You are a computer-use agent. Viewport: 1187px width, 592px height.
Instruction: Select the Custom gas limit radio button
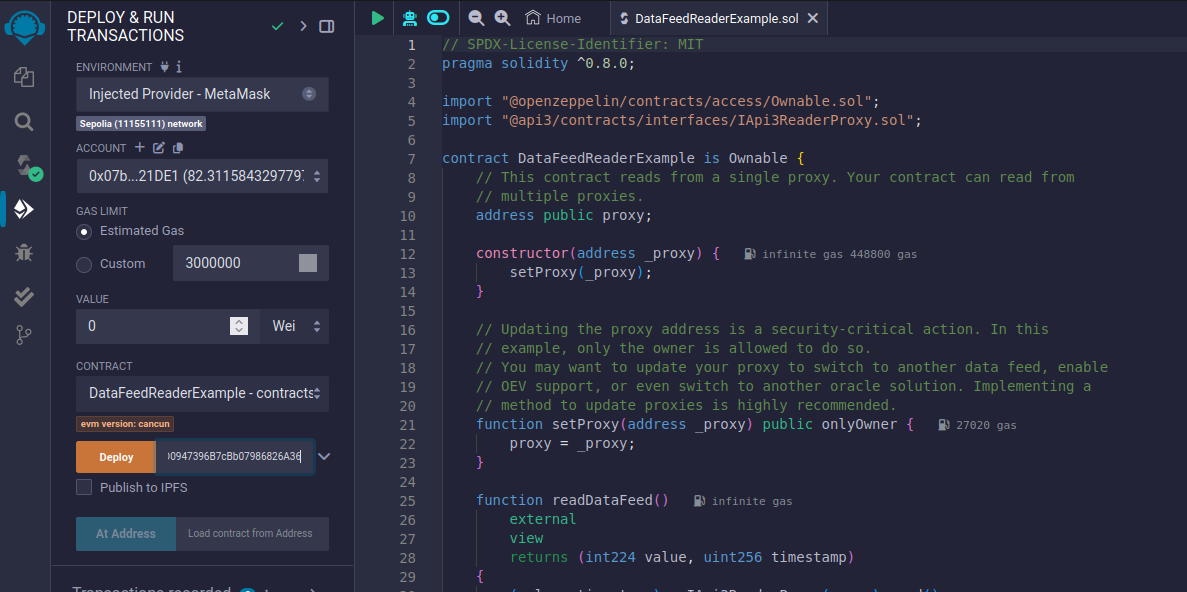point(85,264)
